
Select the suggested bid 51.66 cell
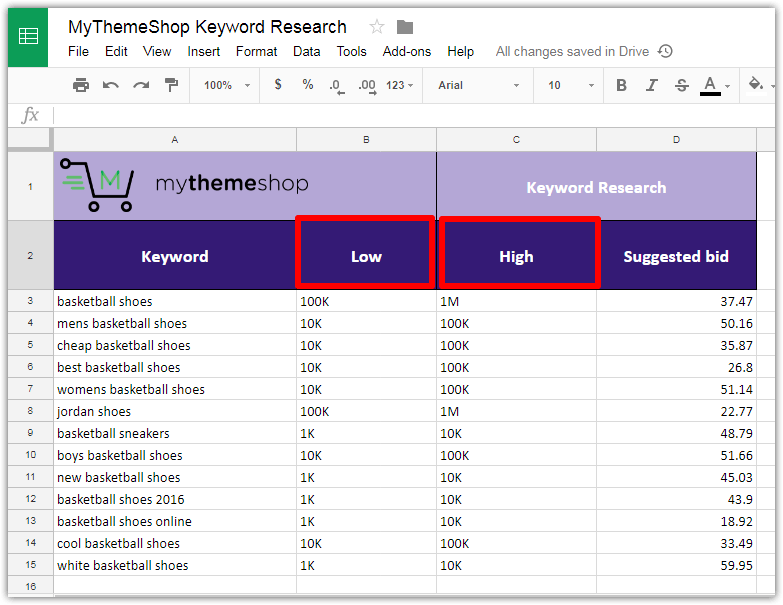pos(676,455)
